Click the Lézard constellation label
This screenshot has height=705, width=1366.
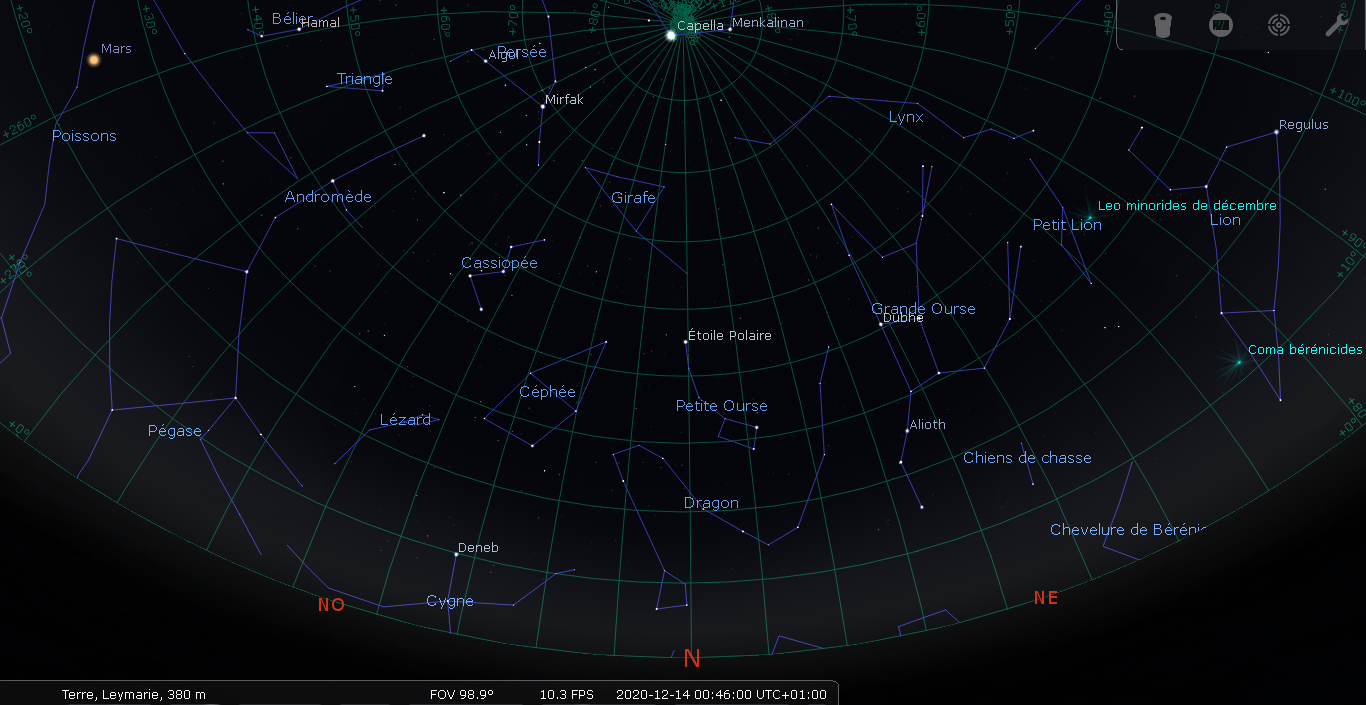pyautogui.click(x=405, y=420)
